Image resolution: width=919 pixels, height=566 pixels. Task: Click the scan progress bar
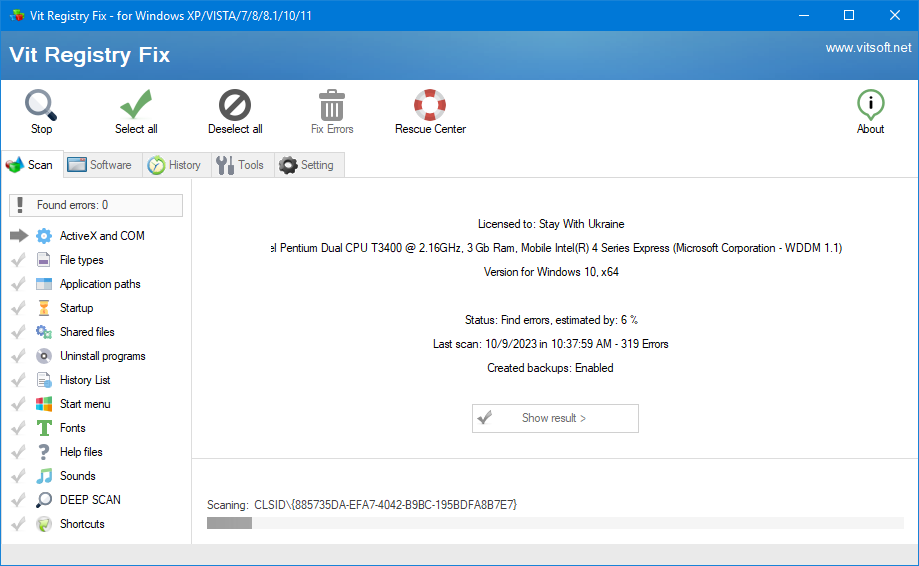pos(555,523)
